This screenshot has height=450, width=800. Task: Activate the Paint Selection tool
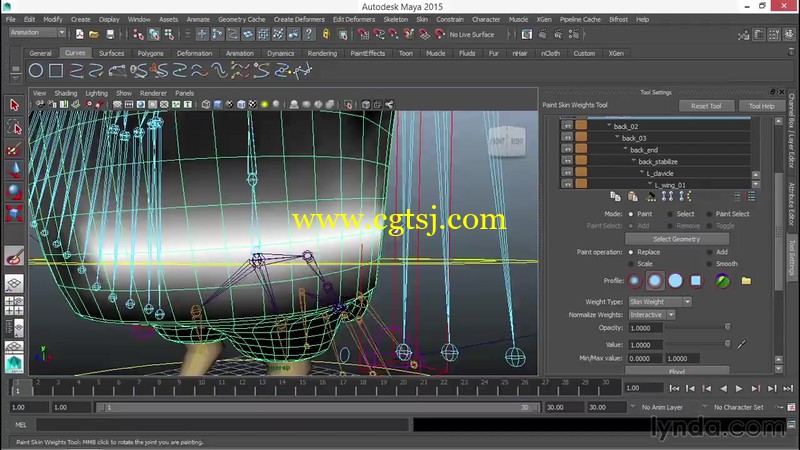[x=14, y=149]
